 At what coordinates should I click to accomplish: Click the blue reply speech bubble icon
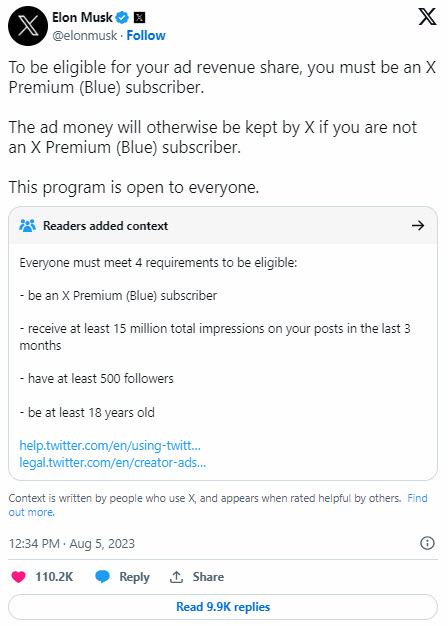tap(103, 577)
